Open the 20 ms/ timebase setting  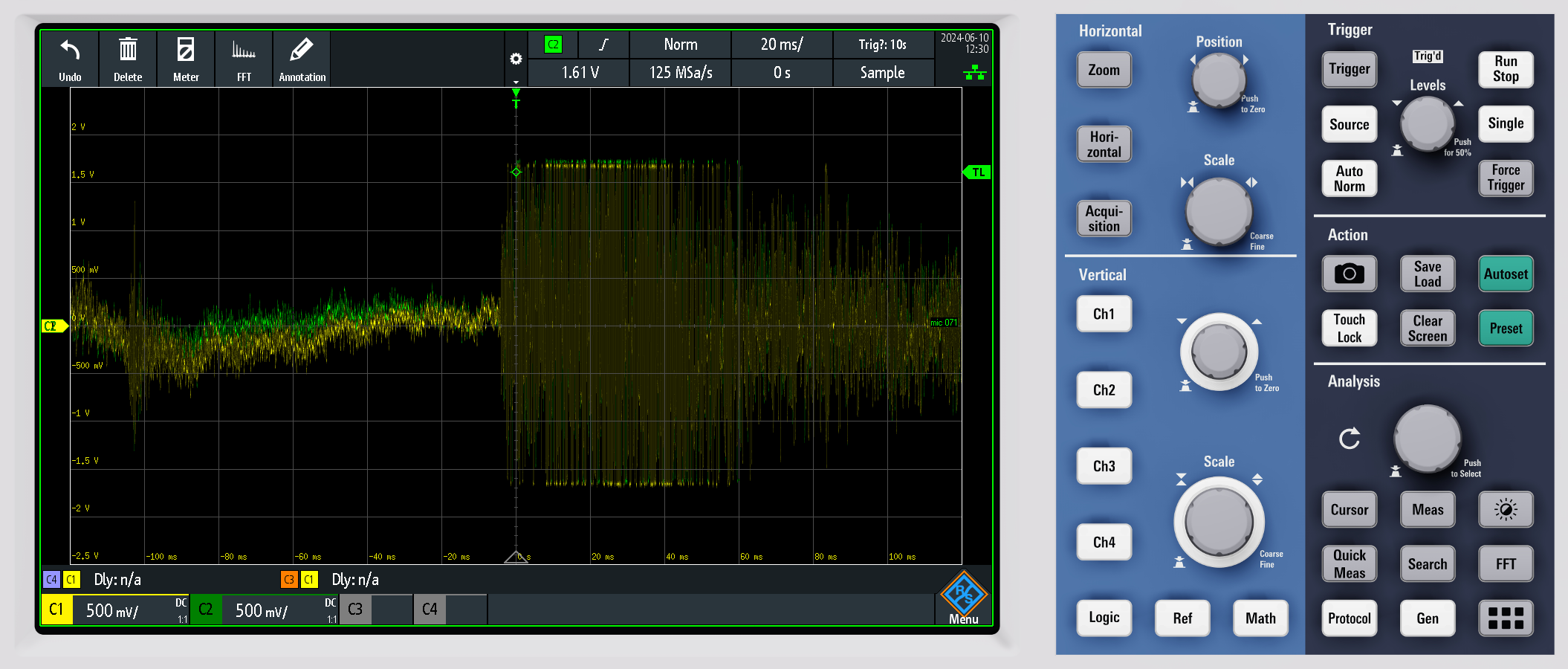coord(781,45)
